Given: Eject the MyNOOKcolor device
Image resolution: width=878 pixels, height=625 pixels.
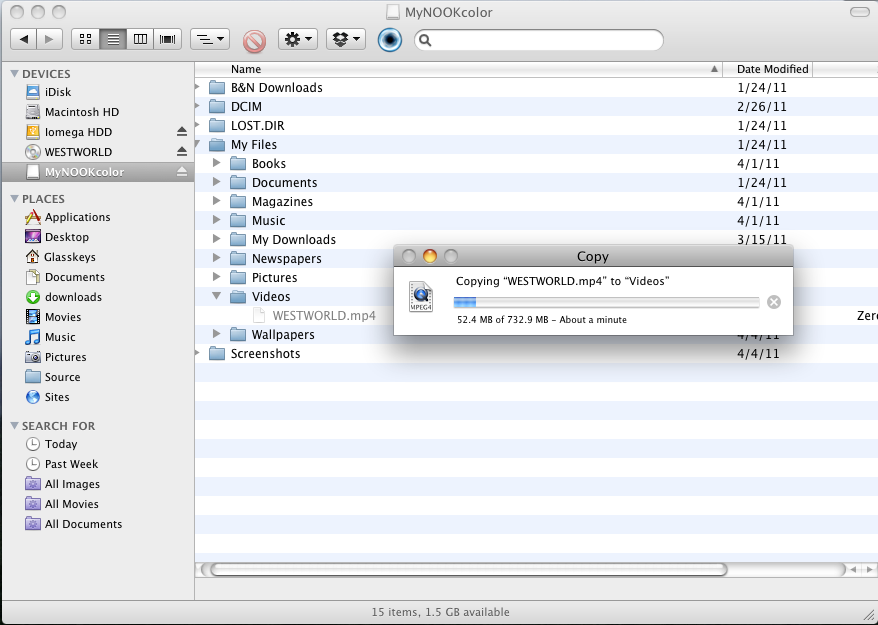Looking at the screenshot, I should (x=182, y=172).
